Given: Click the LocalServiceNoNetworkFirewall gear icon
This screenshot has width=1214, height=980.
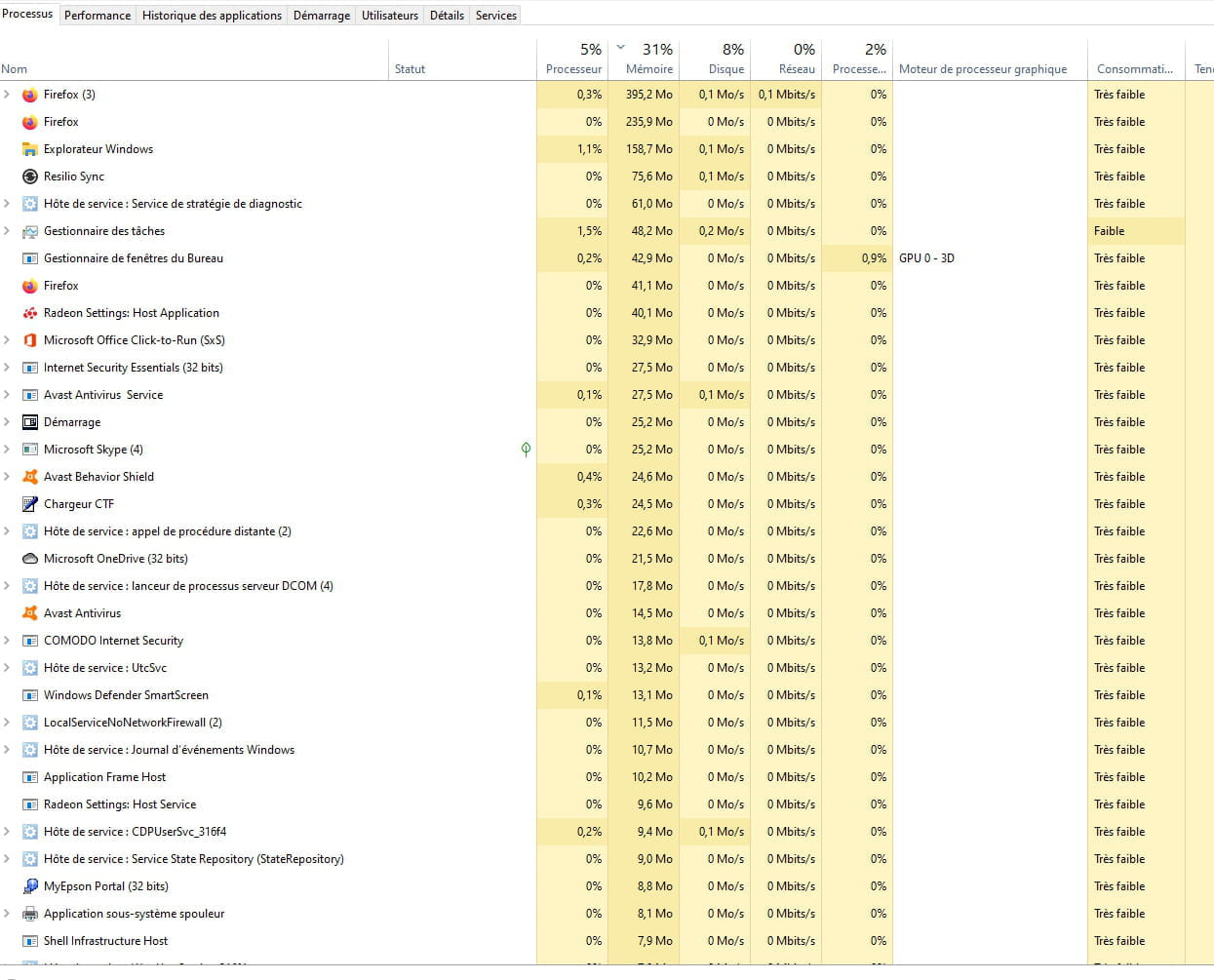Looking at the screenshot, I should (x=30, y=723).
